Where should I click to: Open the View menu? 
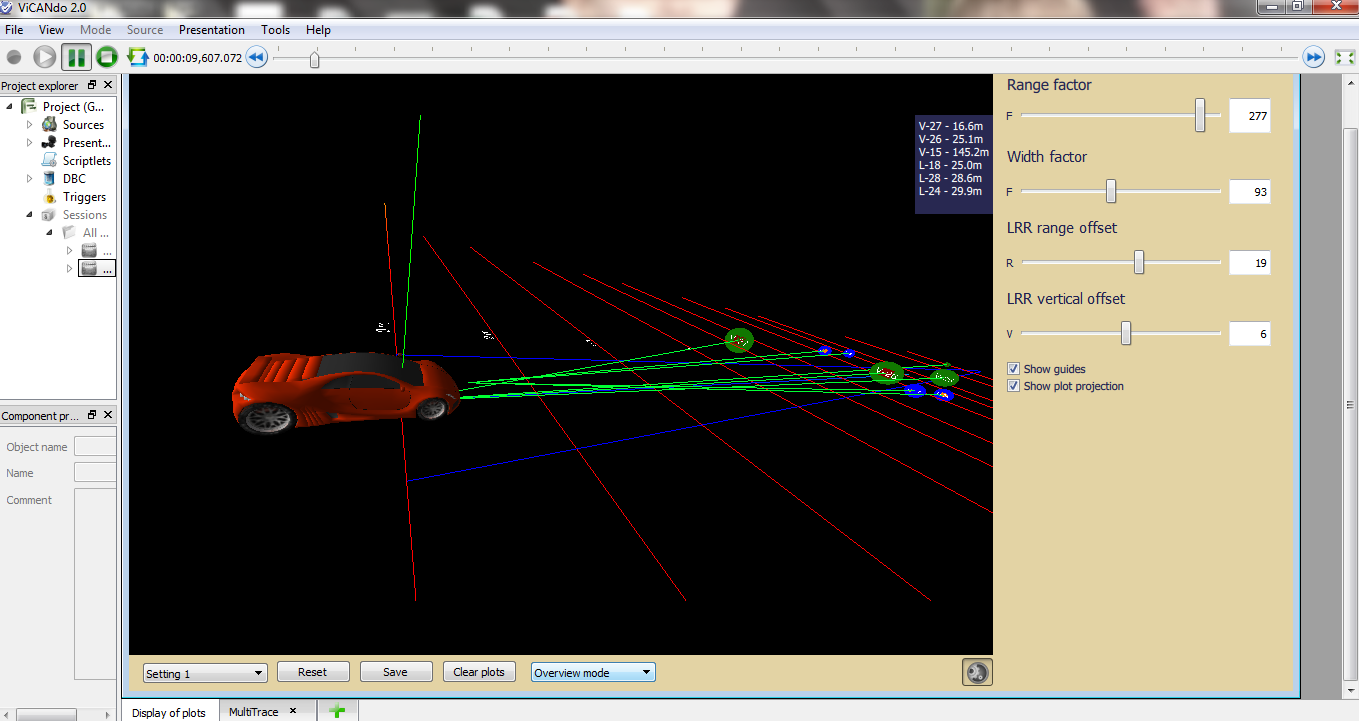[x=52, y=30]
